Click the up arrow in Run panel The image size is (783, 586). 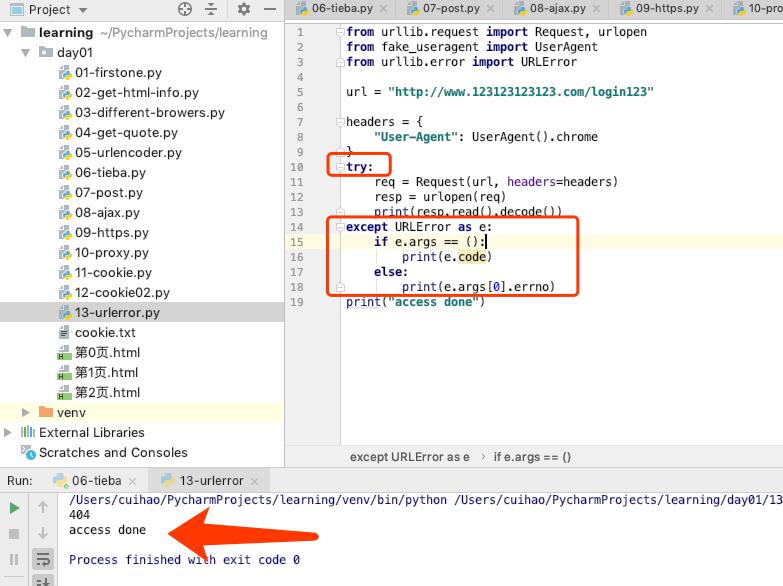[43, 508]
